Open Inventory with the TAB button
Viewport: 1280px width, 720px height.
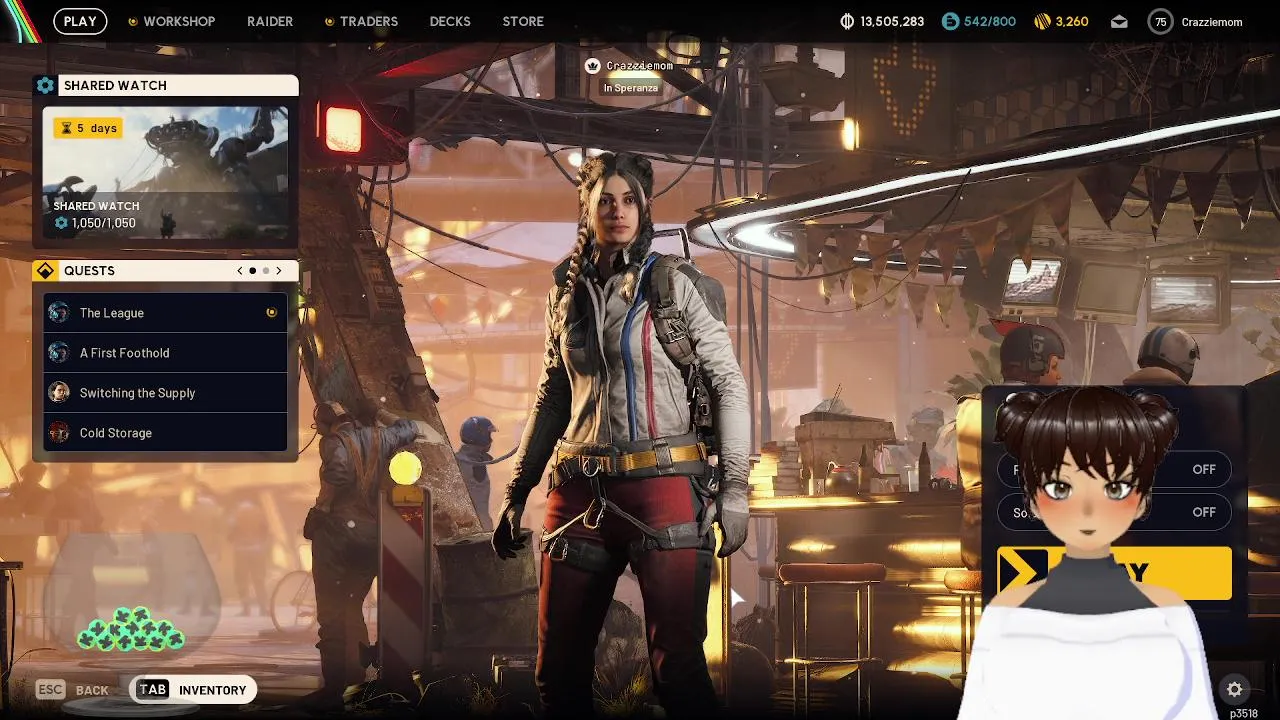pyautogui.click(x=192, y=690)
